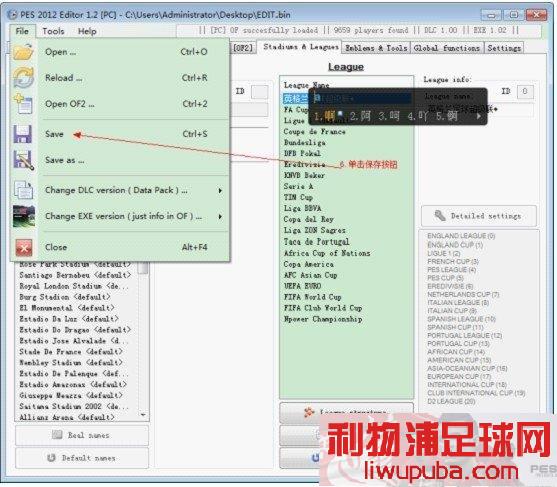557x487 pixels.
Task: Click the Open OF2 document icon
Action: (23, 104)
